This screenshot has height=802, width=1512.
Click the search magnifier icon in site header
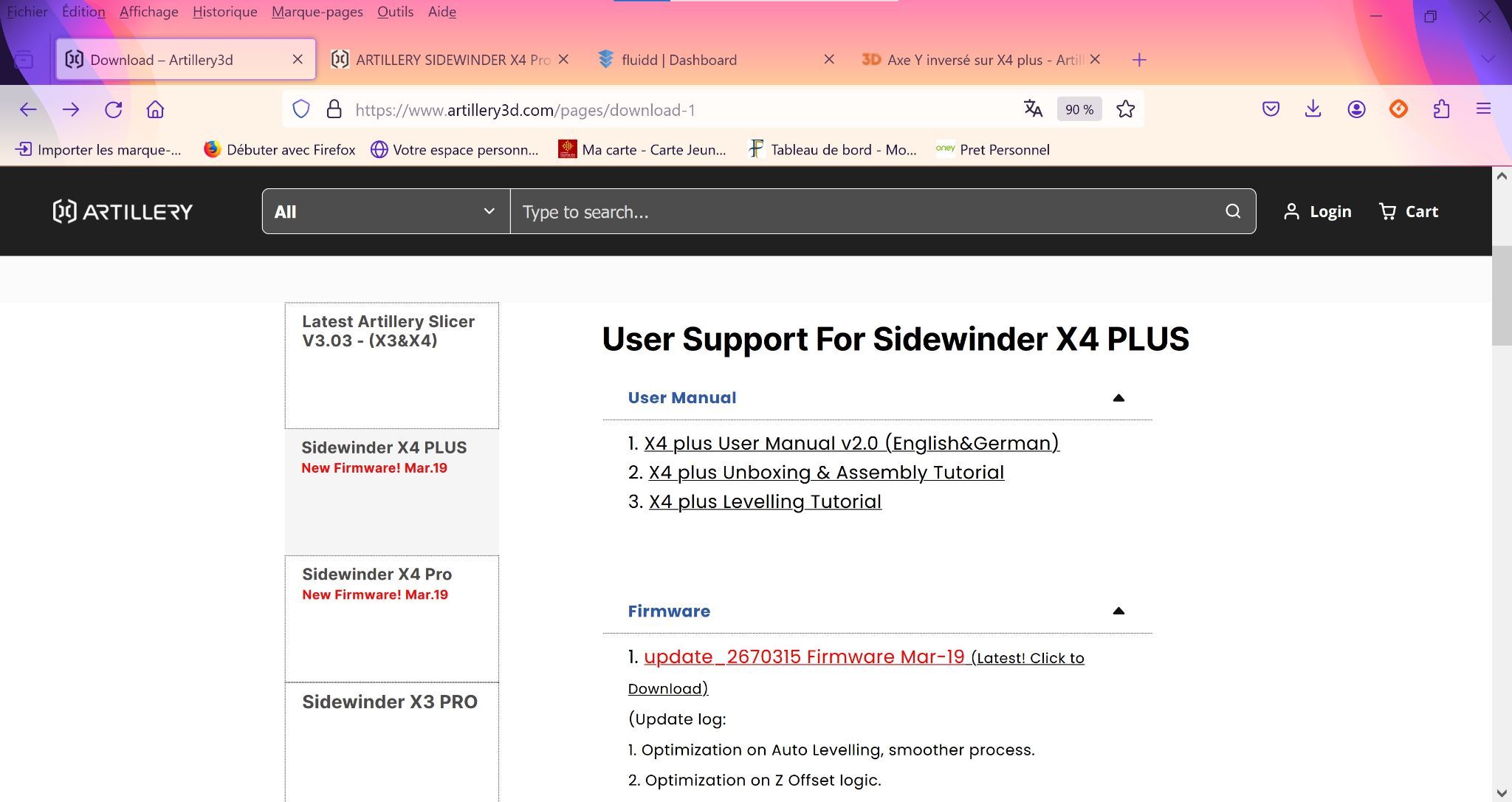pyautogui.click(x=1233, y=211)
